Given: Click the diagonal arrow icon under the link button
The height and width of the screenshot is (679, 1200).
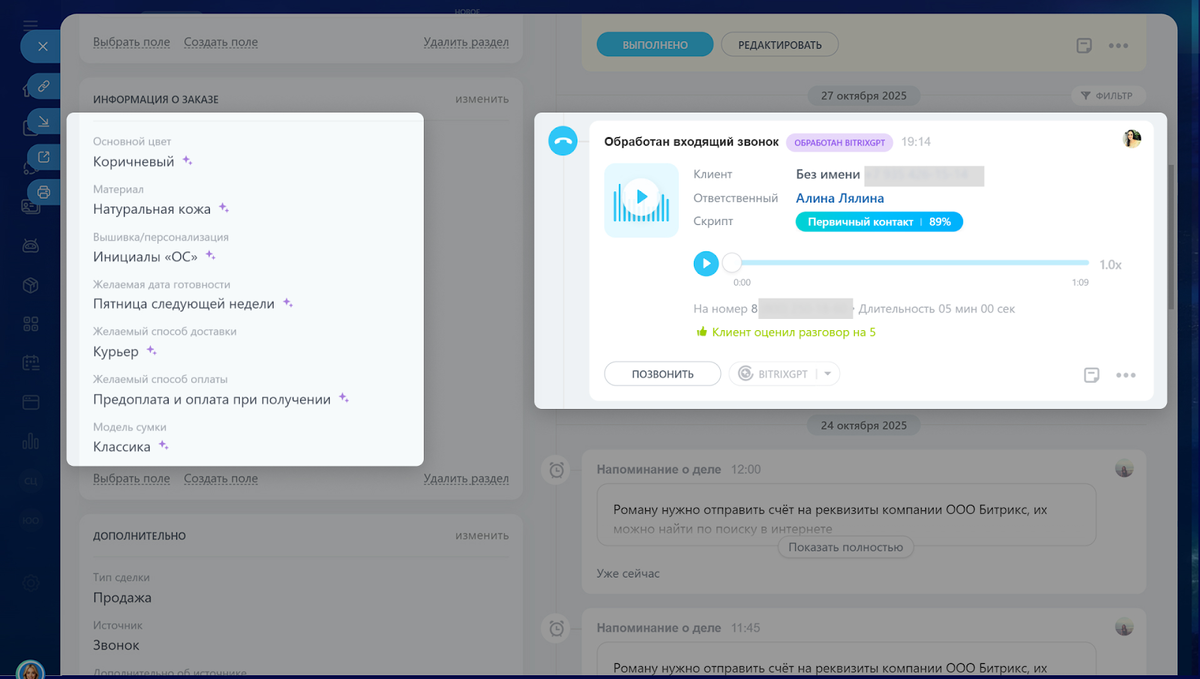Looking at the screenshot, I should pyautogui.click(x=43, y=122).
